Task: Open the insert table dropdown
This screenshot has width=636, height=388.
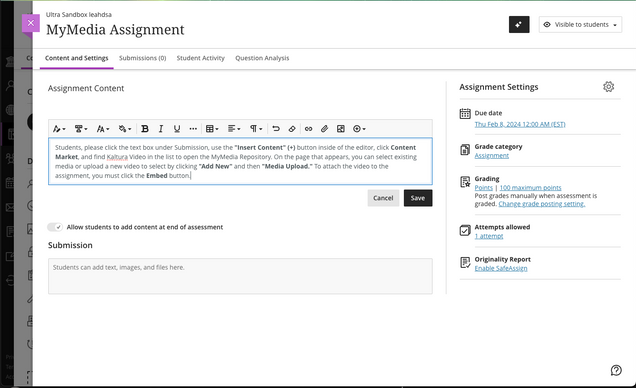Action: click(212, 129)
